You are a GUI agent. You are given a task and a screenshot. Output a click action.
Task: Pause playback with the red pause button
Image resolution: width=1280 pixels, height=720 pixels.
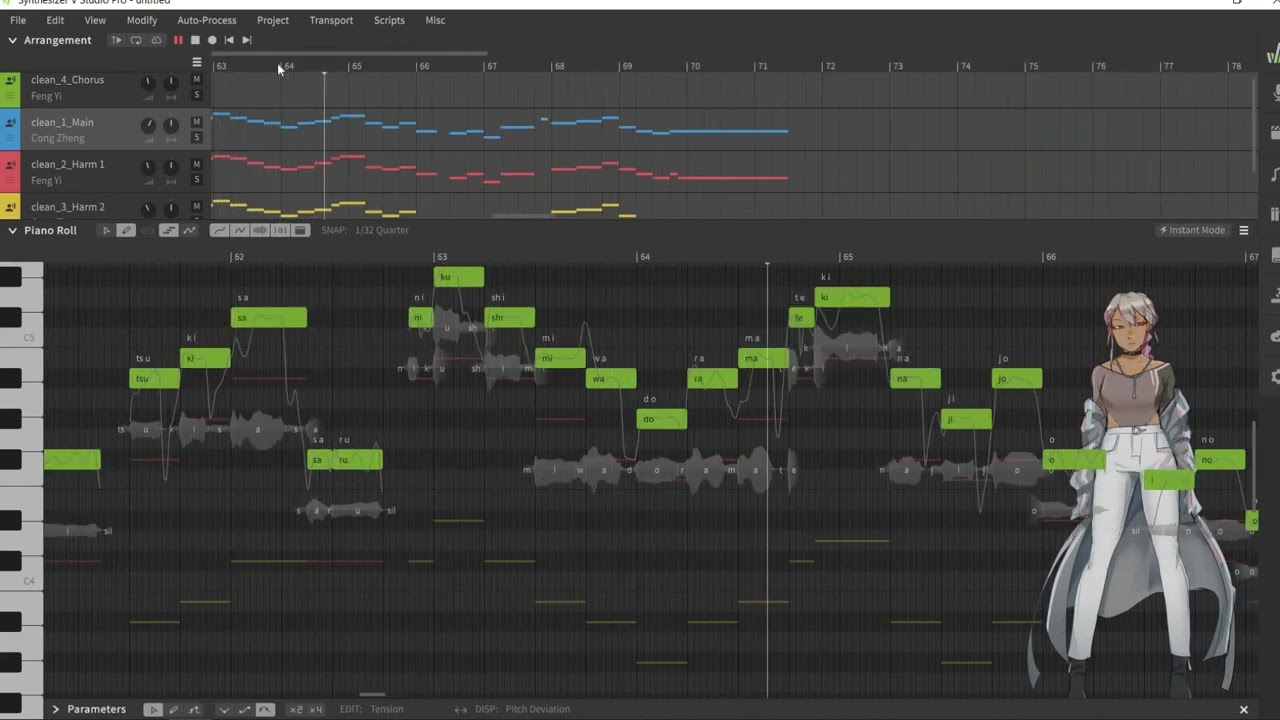pyautogui.click(x=178, y=40)
